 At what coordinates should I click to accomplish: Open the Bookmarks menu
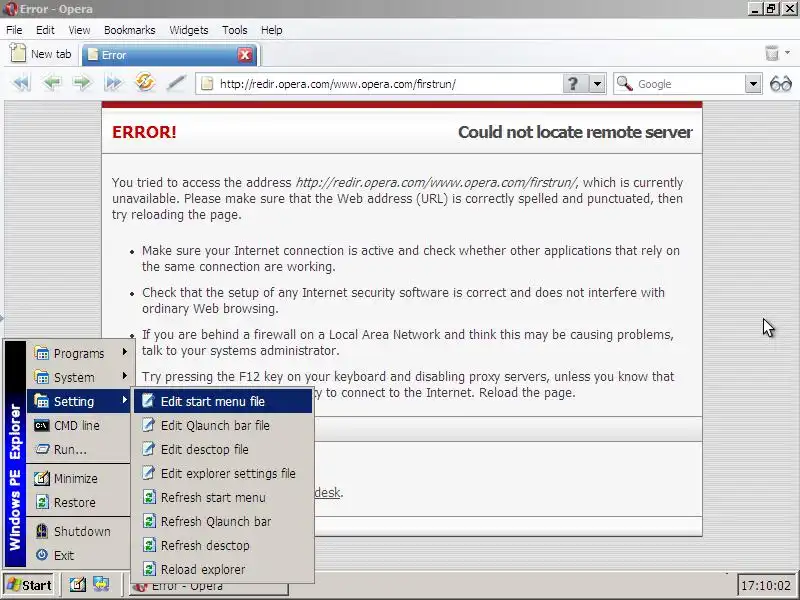click(x=130, y=30)
